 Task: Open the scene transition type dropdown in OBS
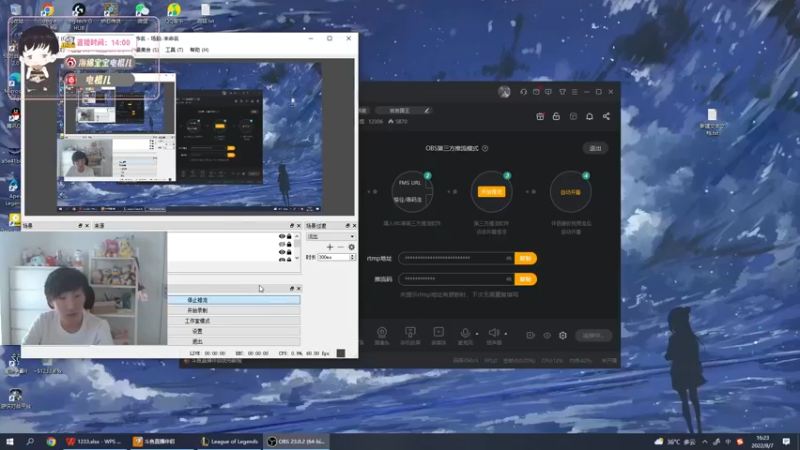[x=331, y=237]
